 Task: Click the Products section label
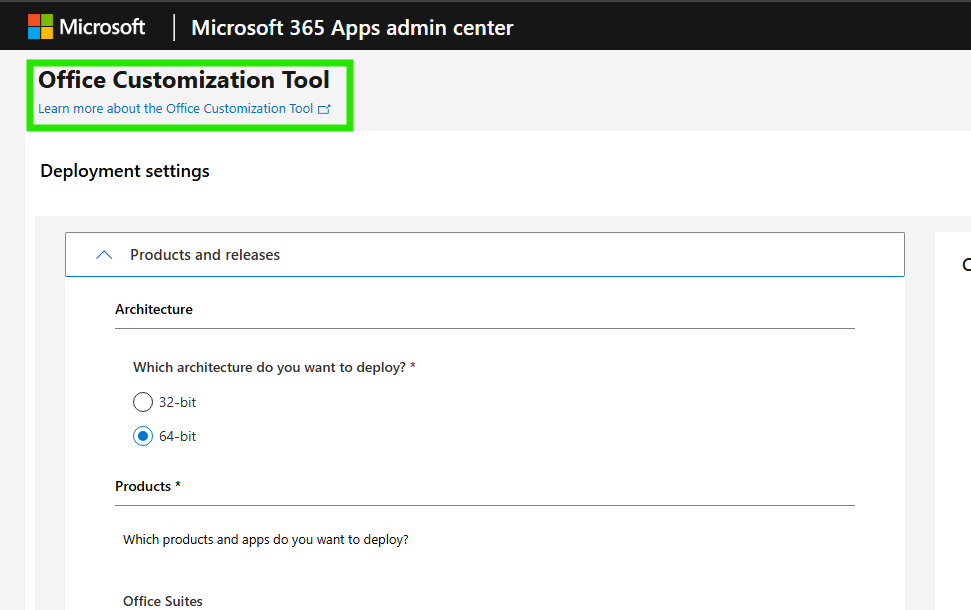[x=143, y=486]
